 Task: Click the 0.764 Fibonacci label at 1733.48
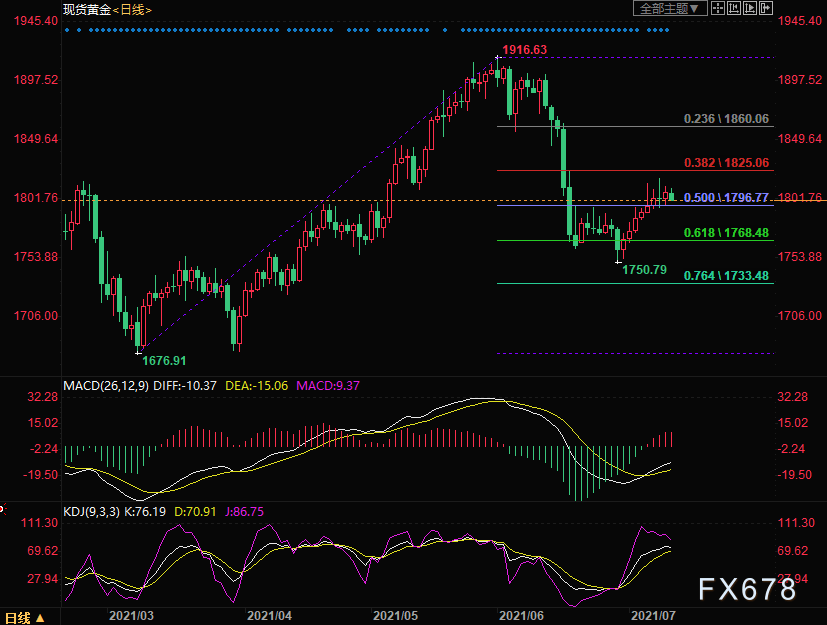[726, 276]
